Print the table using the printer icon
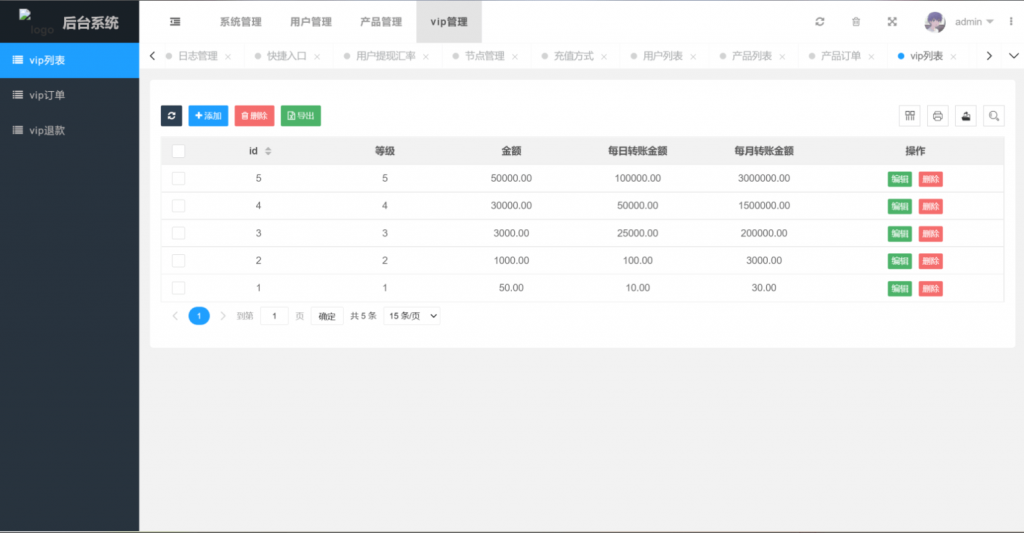This screenshot has height=533, width=1024. tap(938, 116)
